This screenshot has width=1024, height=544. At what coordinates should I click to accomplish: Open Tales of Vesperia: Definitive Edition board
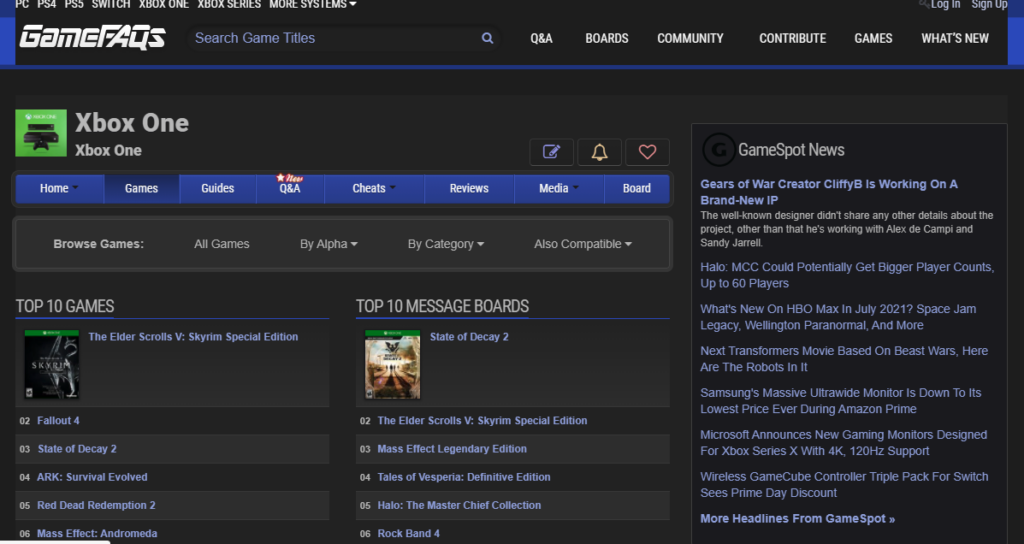pos(464,477)
